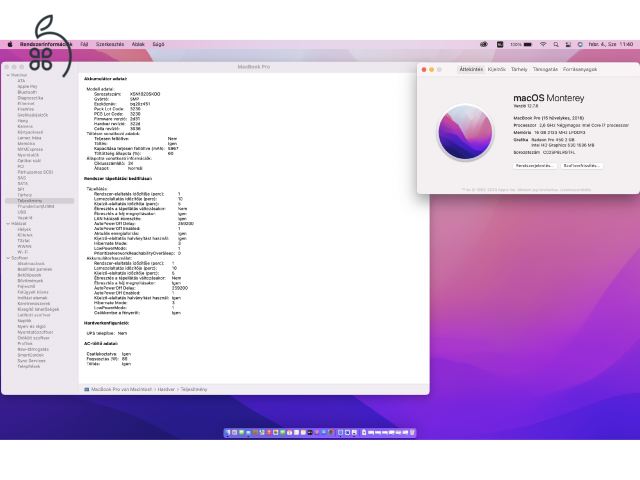
Task: Click the battery status icon in menu bar
Action: (528, 44)
